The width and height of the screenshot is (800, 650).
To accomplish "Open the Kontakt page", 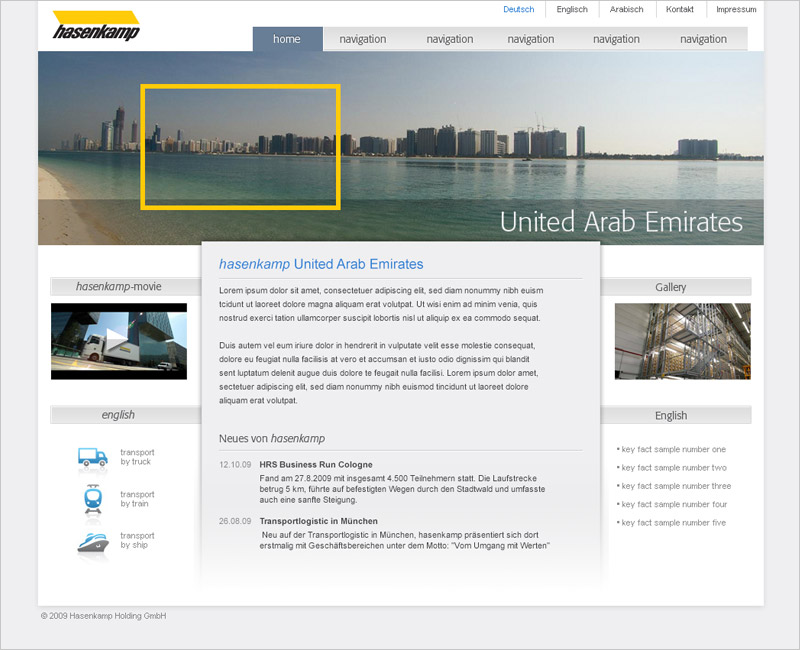I will (680, 9).
